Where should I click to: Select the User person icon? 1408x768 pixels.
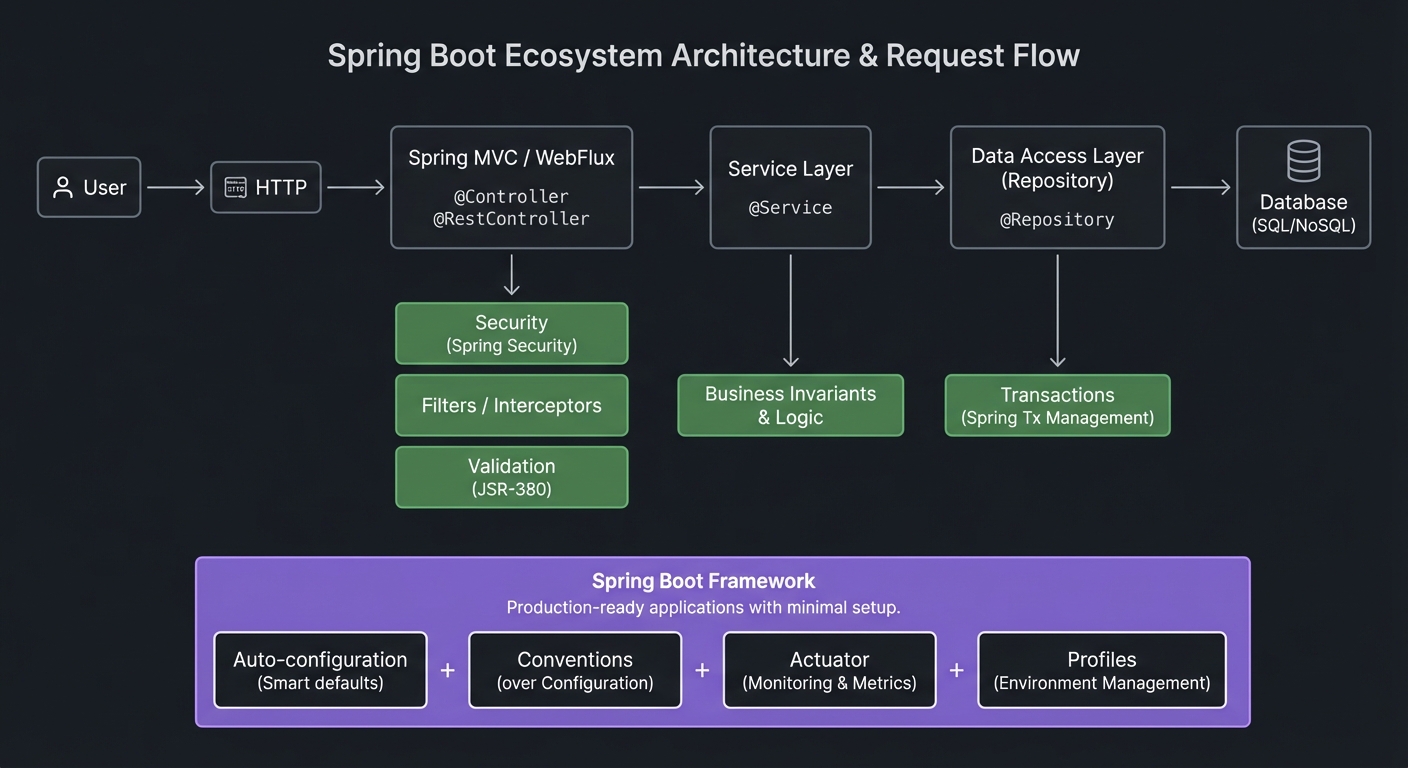62,187
